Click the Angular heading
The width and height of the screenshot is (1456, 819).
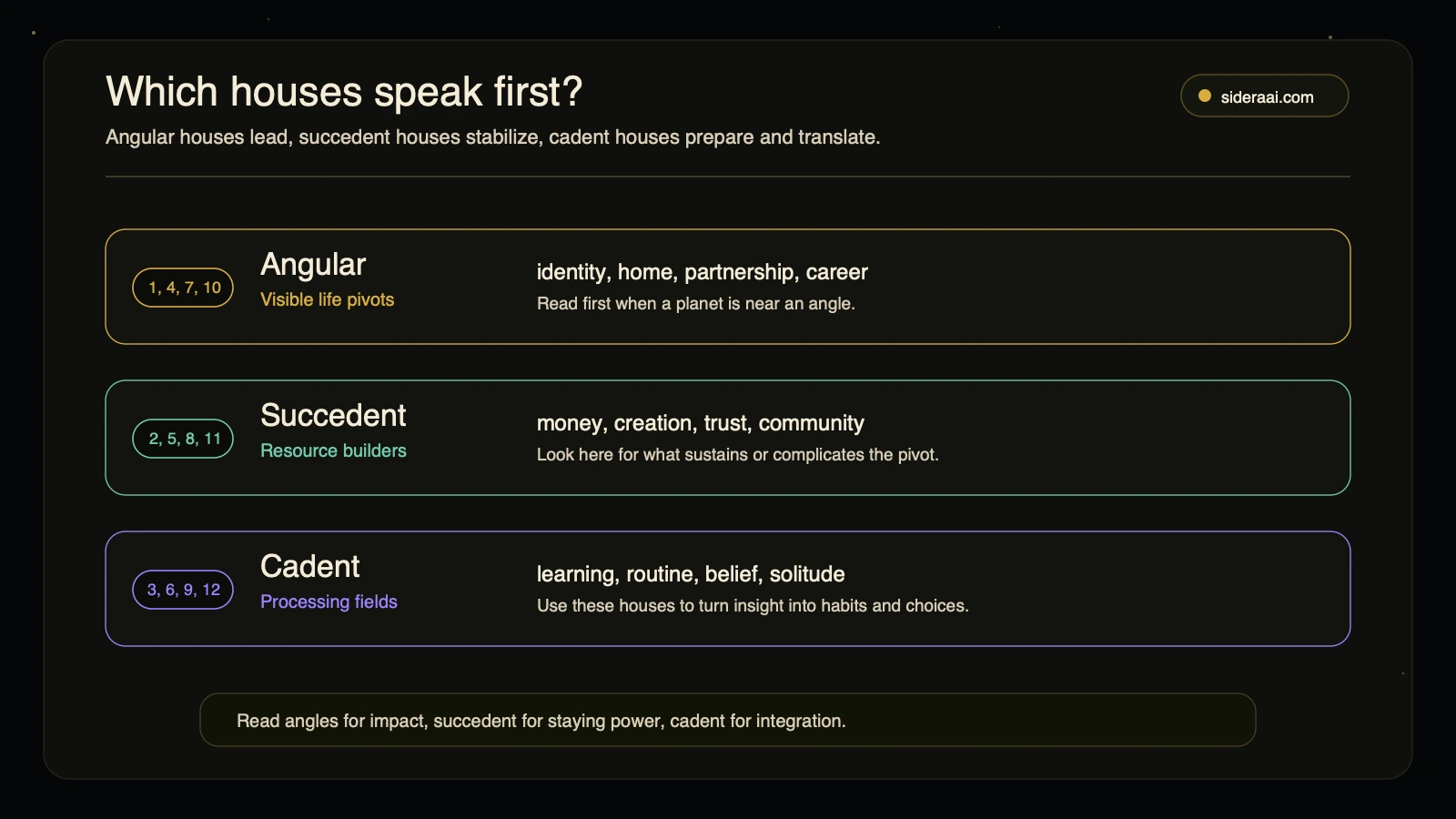(x=313, y=265)
